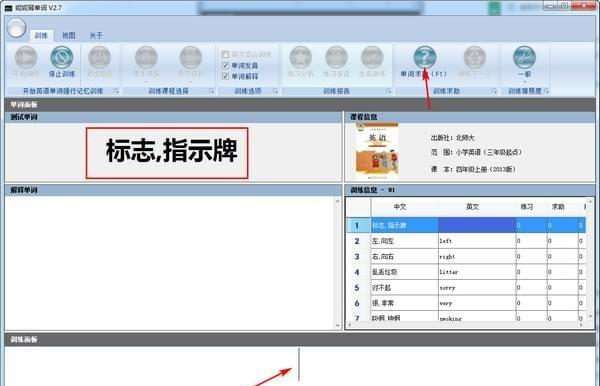Click the greyed-out icon beside 单词求助 in 训练求助 group
The image size is (600, 386).
coord(474,58)
